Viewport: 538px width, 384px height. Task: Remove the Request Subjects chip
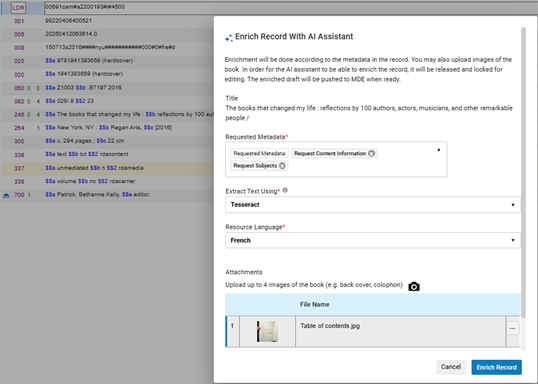(282, 166)
